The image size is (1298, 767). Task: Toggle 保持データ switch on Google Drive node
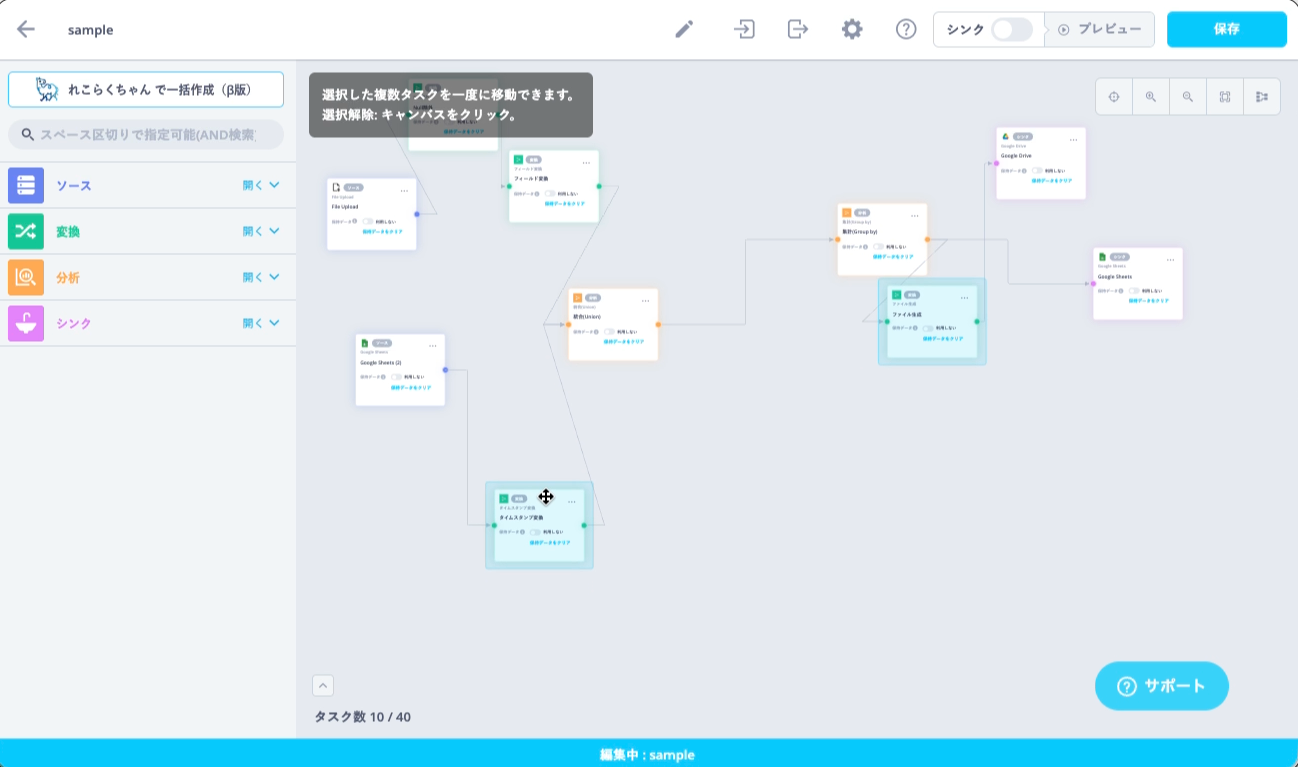pos(1036,170)
